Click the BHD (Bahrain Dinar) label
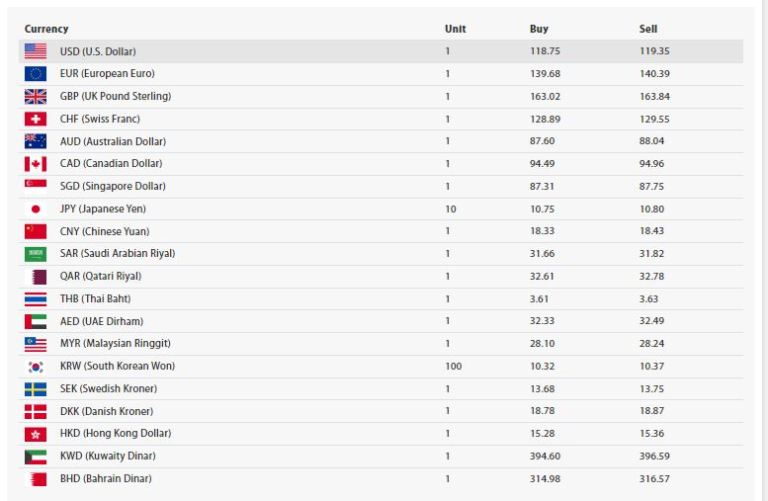Viewport: 768px width, 501px height. [x=106, y=478]
